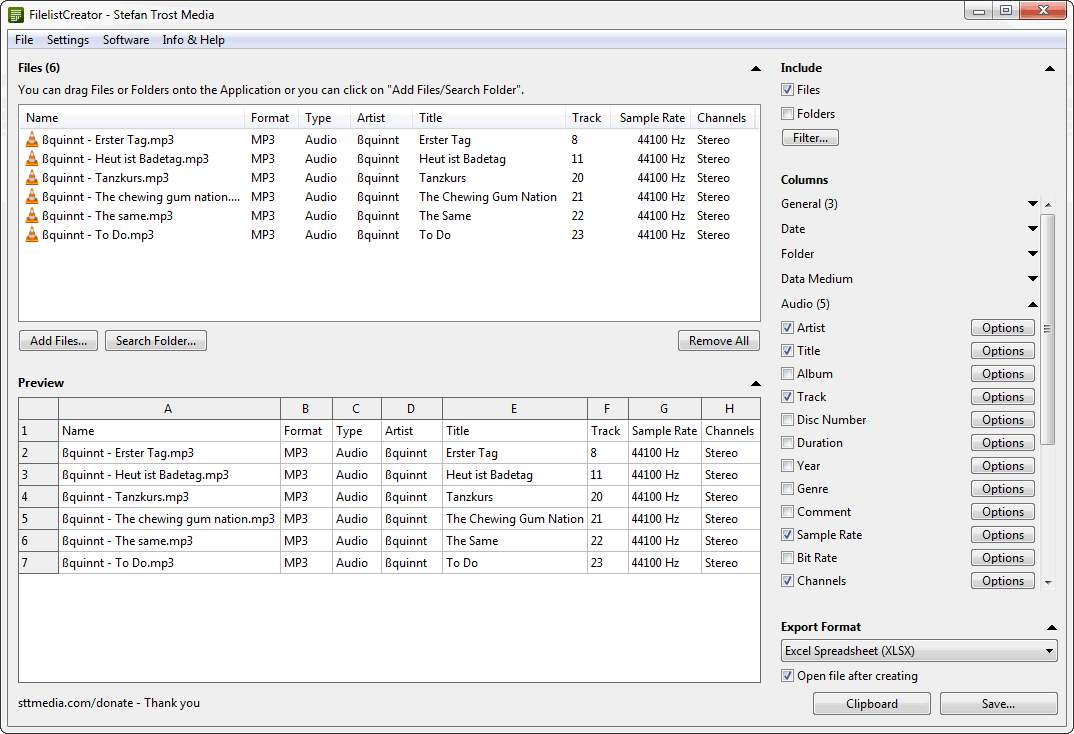The image size is (1074, 734).
Task: Expand the Date columns group
Action: pyautogui.click(x=1033, y=229)
